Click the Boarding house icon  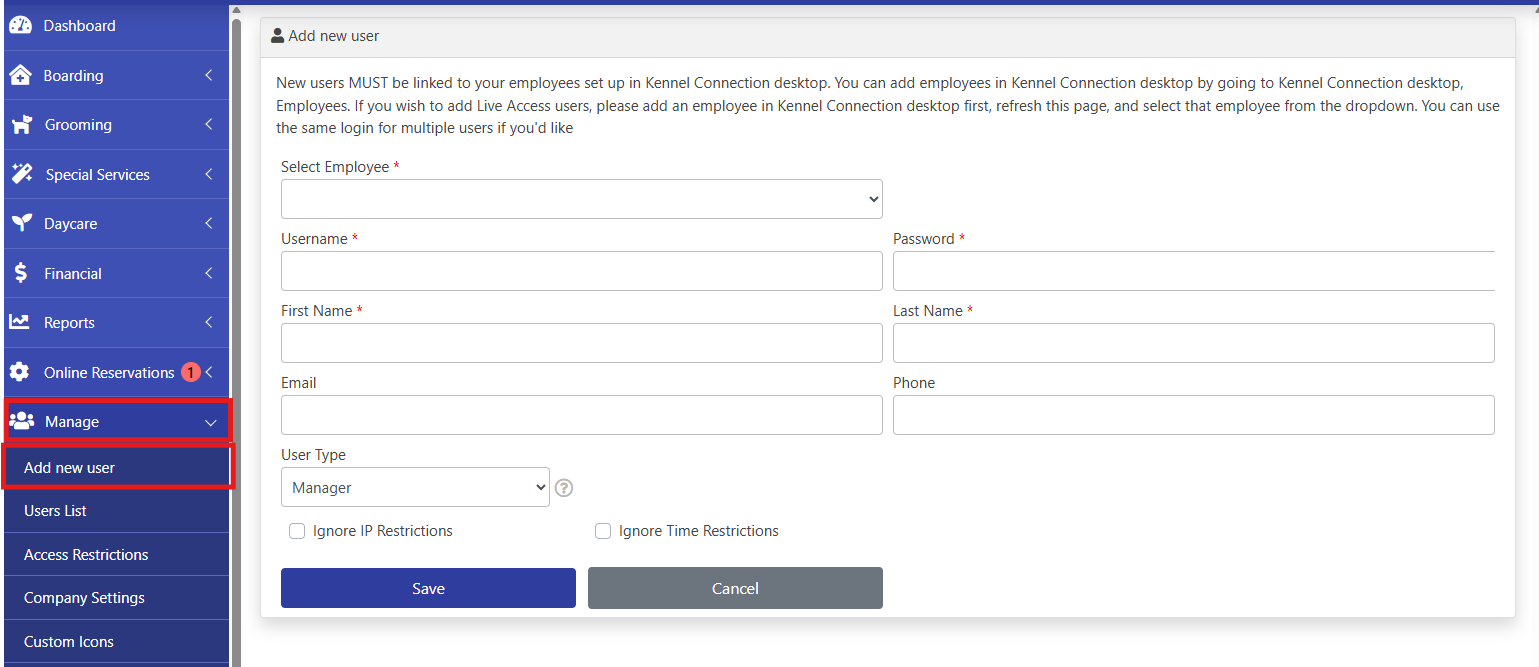coord(20,76)
